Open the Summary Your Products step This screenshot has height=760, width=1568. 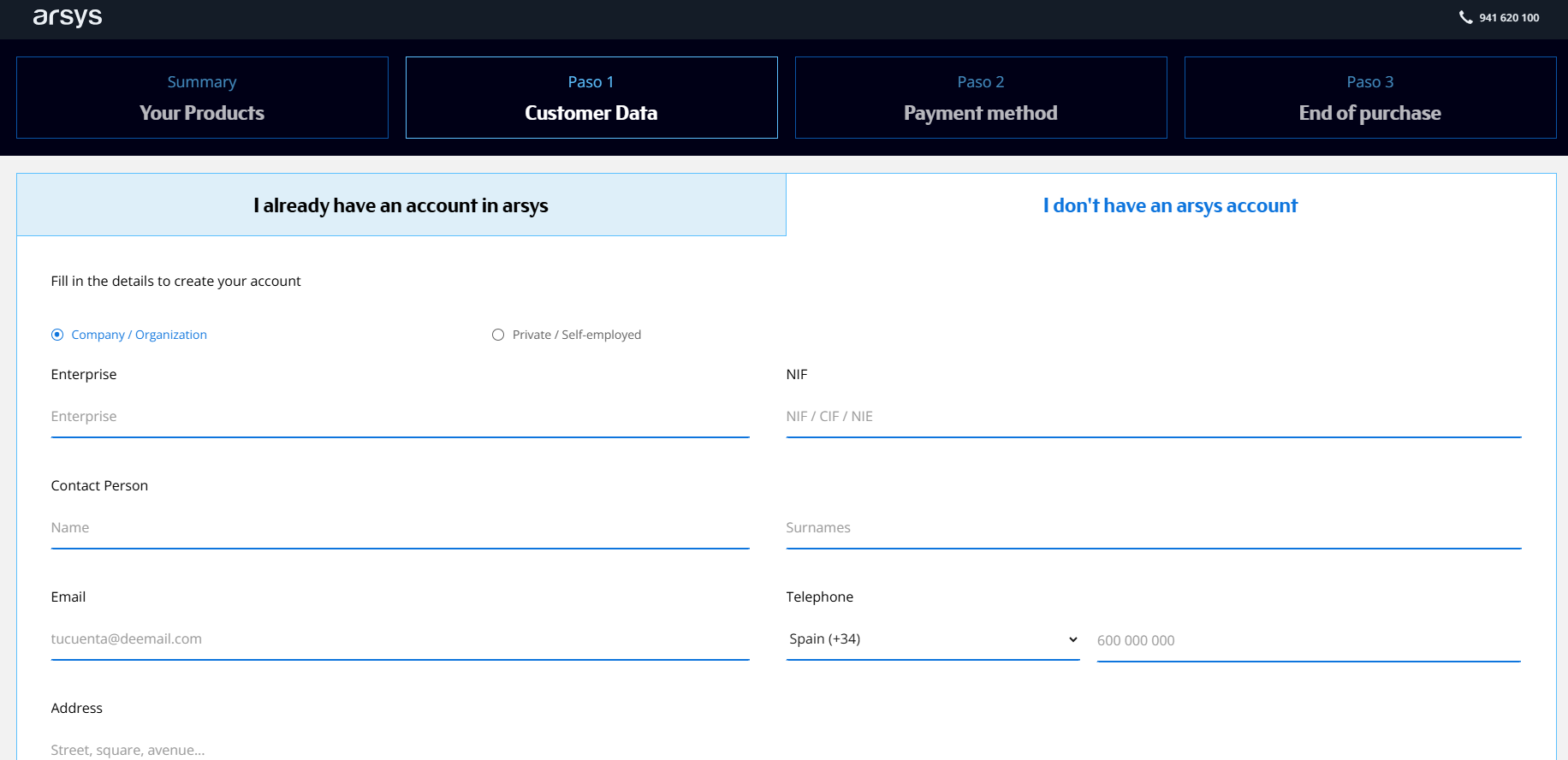pyautogui.click(x=202, y=98)
